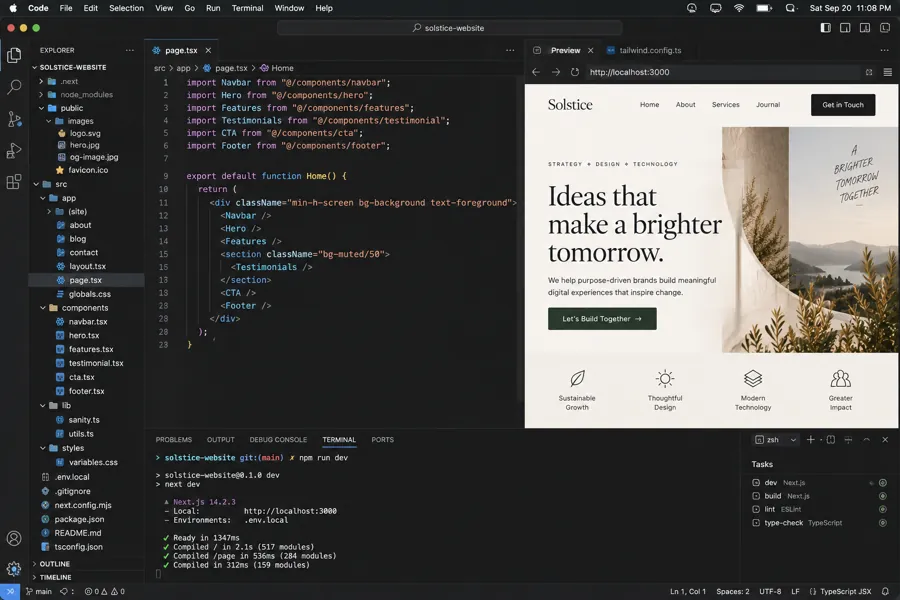
Task: Open the Extensions view
Action: click(14, 182)
